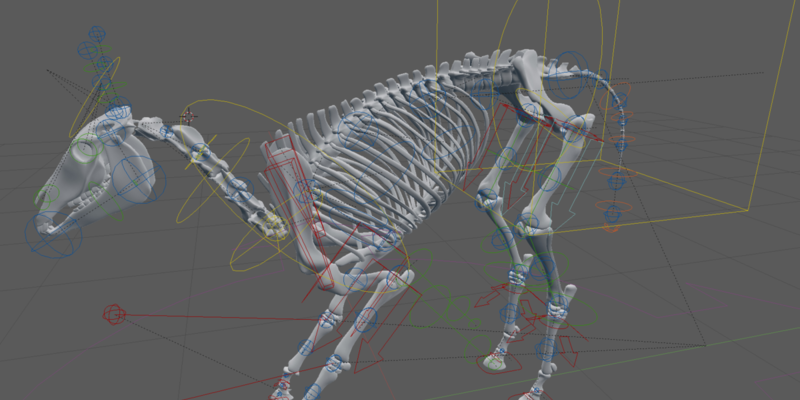Select the large blue jaw circle control
The width and height of the screenshot is (800, 400).
click(139, 180)
